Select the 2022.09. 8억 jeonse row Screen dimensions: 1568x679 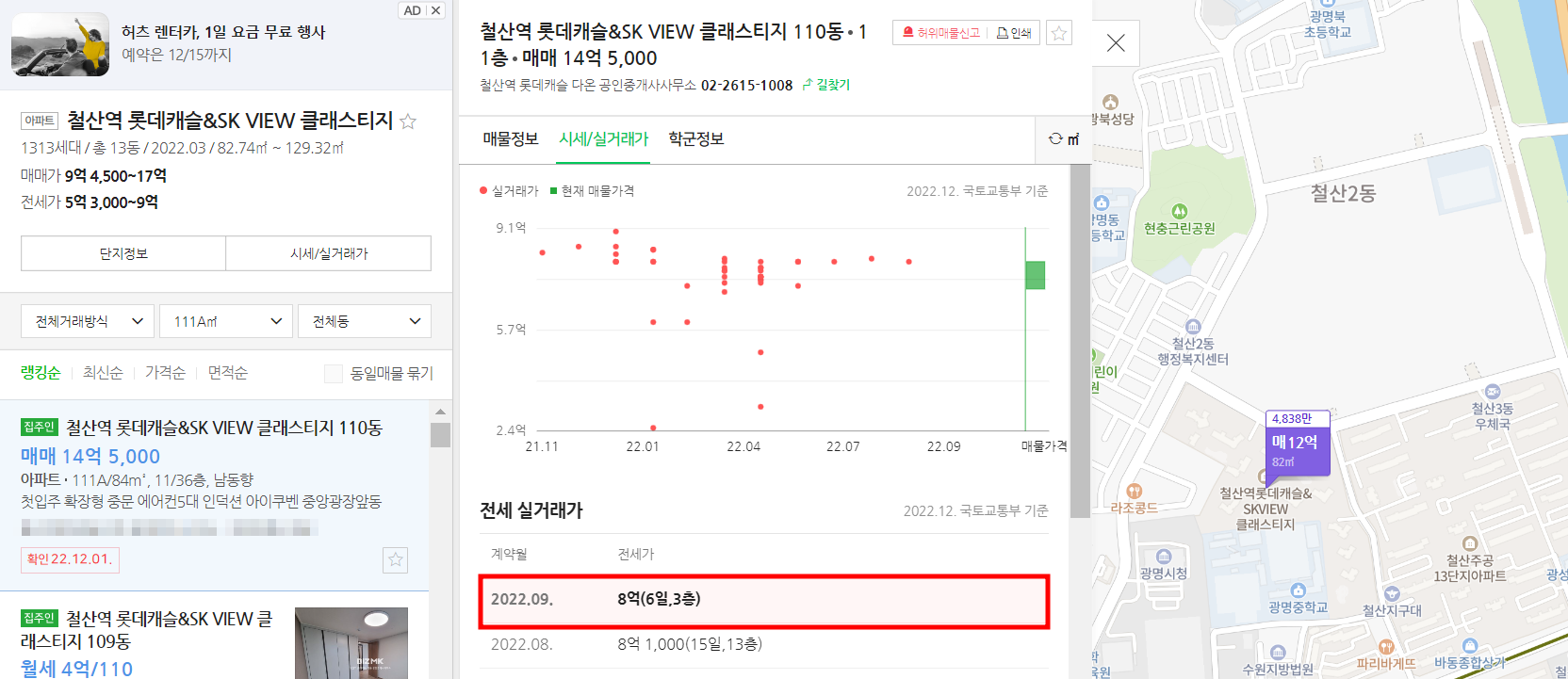coord(764,601)
